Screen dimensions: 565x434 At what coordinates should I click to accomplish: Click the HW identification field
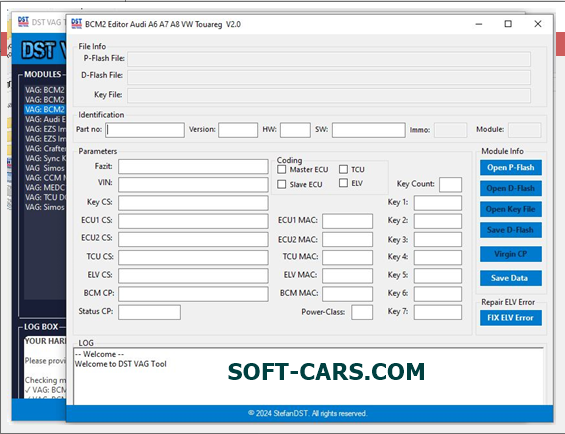click(295, 130)
